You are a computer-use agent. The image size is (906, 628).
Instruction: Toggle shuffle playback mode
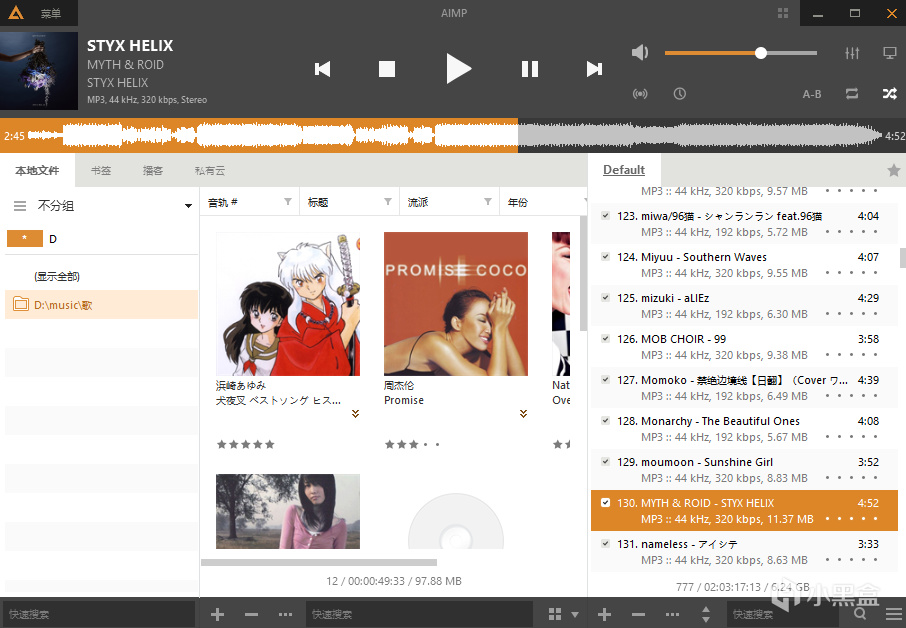click(890, 94)
